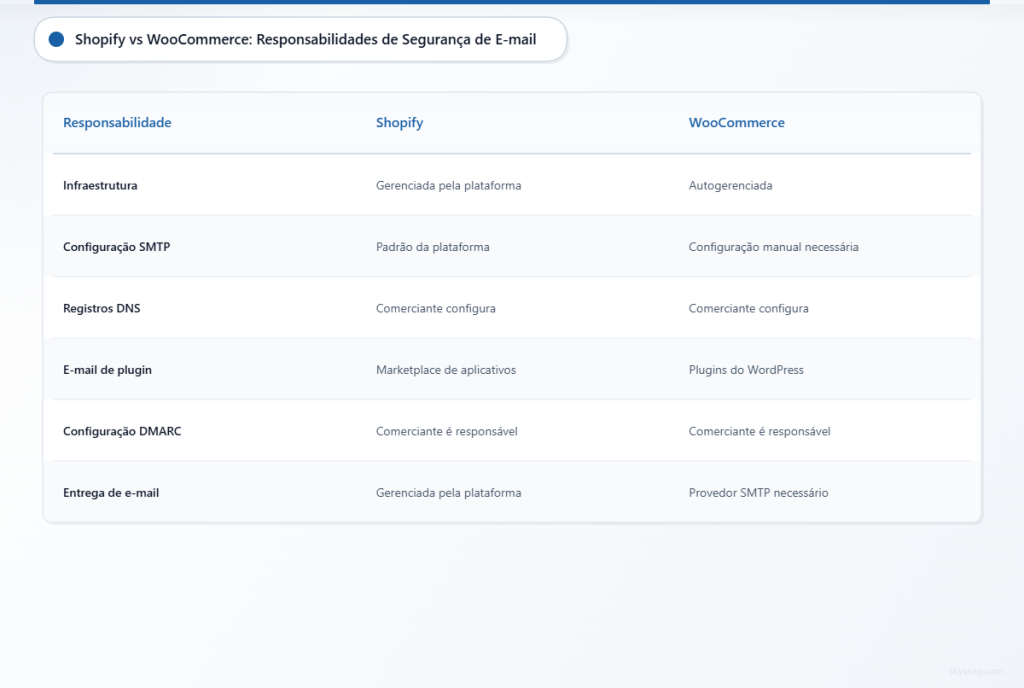Click the Registros DNS row label
Screen dimensions: 1024x688
click(x=102, y=308)
